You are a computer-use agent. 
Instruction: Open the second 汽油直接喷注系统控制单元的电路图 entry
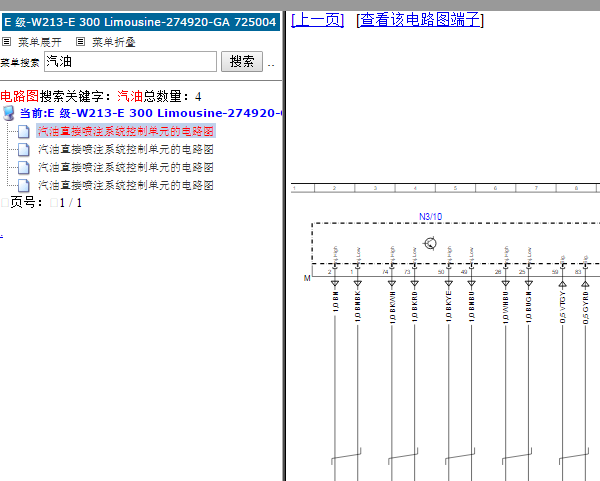coord(126,149)
